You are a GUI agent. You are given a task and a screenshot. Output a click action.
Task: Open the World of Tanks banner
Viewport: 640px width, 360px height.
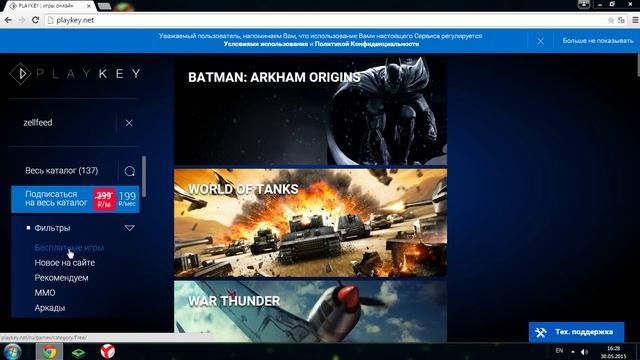(x=311, y=223)
